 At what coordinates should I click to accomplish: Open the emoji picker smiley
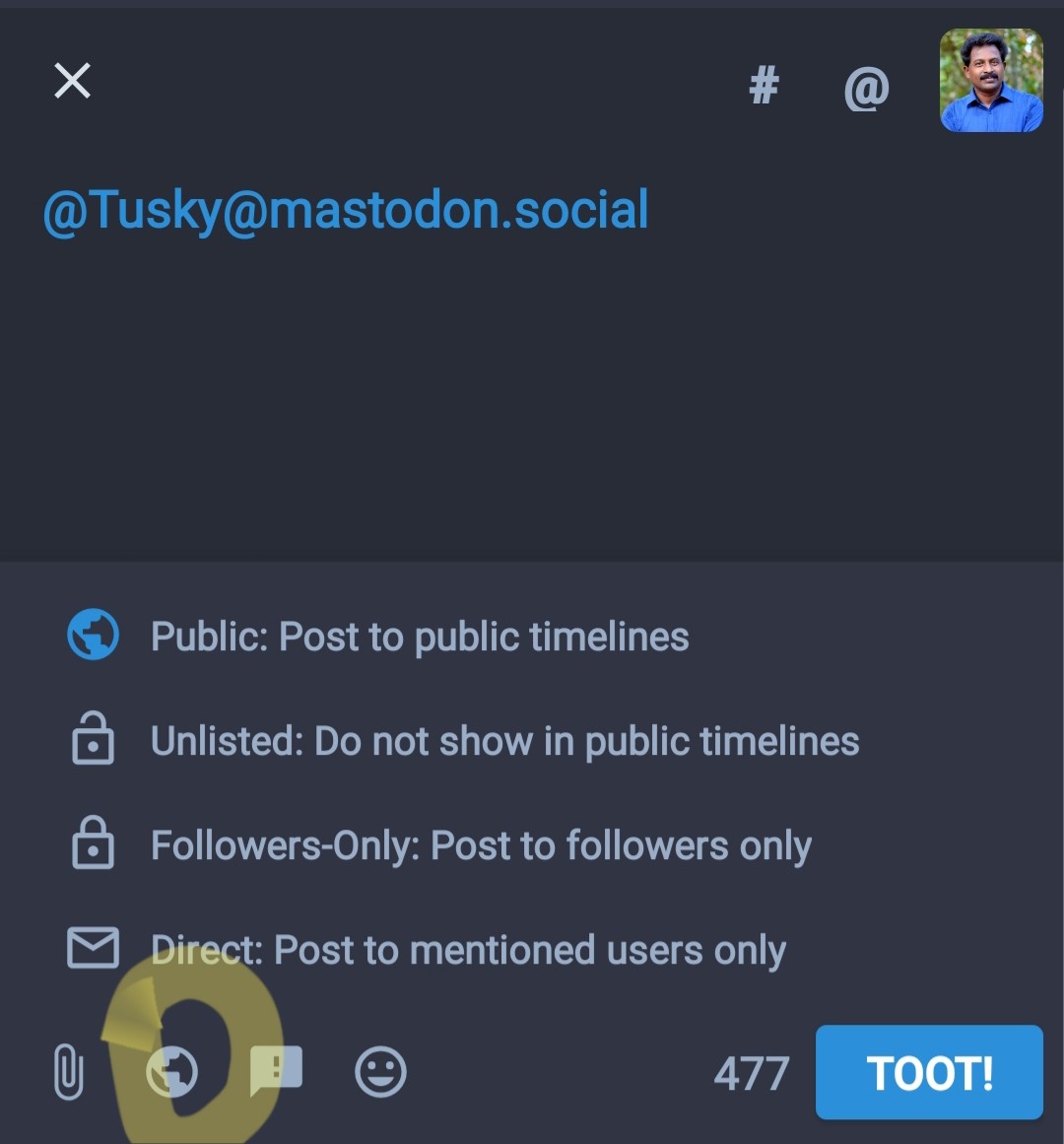coord(380,1072)
